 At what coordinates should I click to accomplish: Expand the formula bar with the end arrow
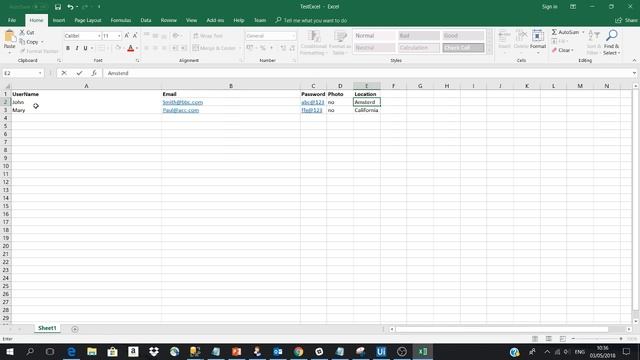pyautogui.click(x=634, y=73)
